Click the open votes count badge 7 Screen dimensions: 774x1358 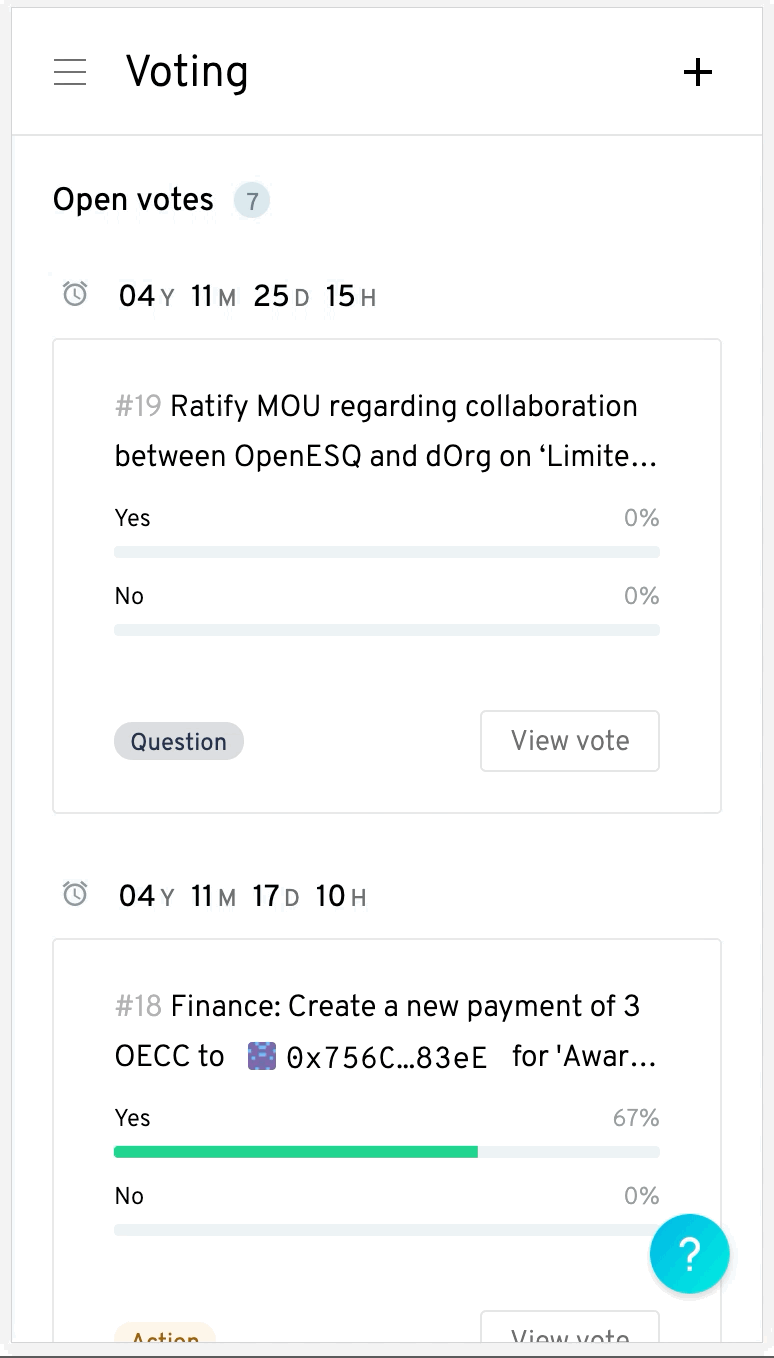tap(252, 201)
